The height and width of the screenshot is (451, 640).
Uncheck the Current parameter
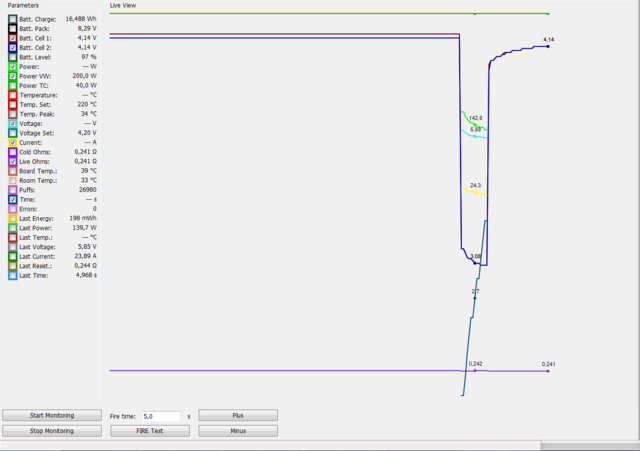pos(11,143)
